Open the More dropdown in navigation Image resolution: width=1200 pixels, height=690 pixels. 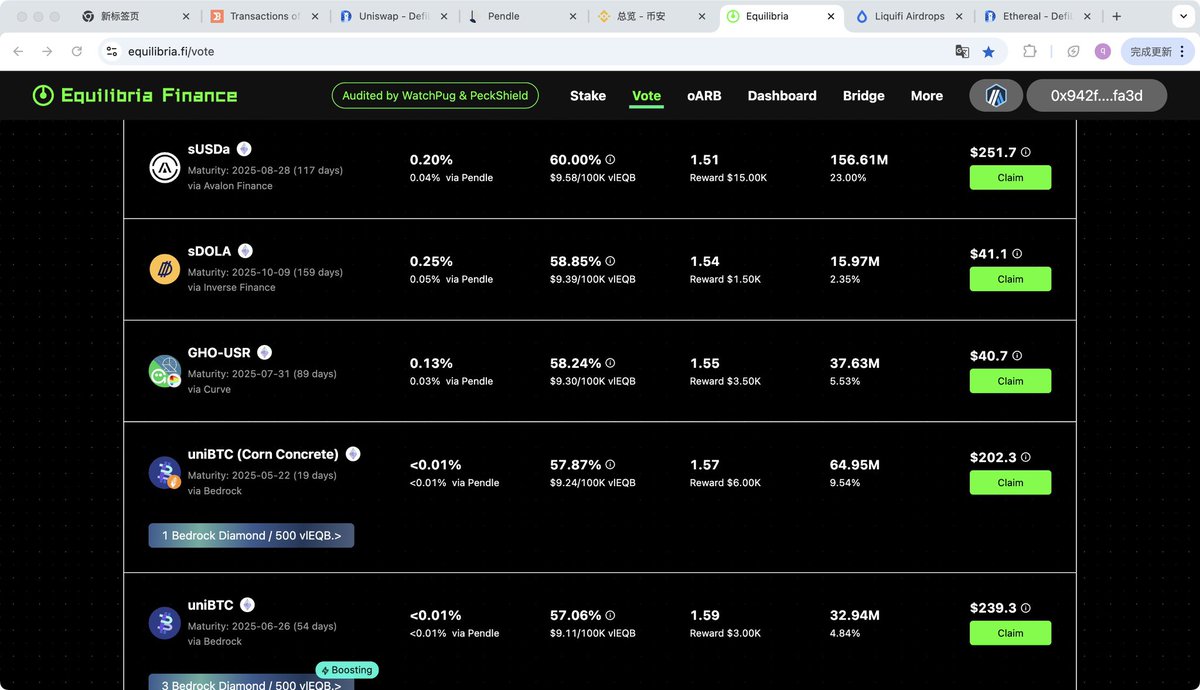tap(926, 96)
